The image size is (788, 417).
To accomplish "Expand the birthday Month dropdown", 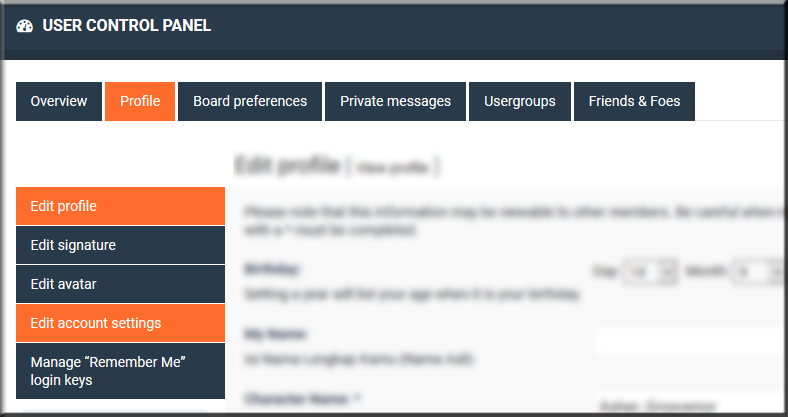I will (759, 272).
